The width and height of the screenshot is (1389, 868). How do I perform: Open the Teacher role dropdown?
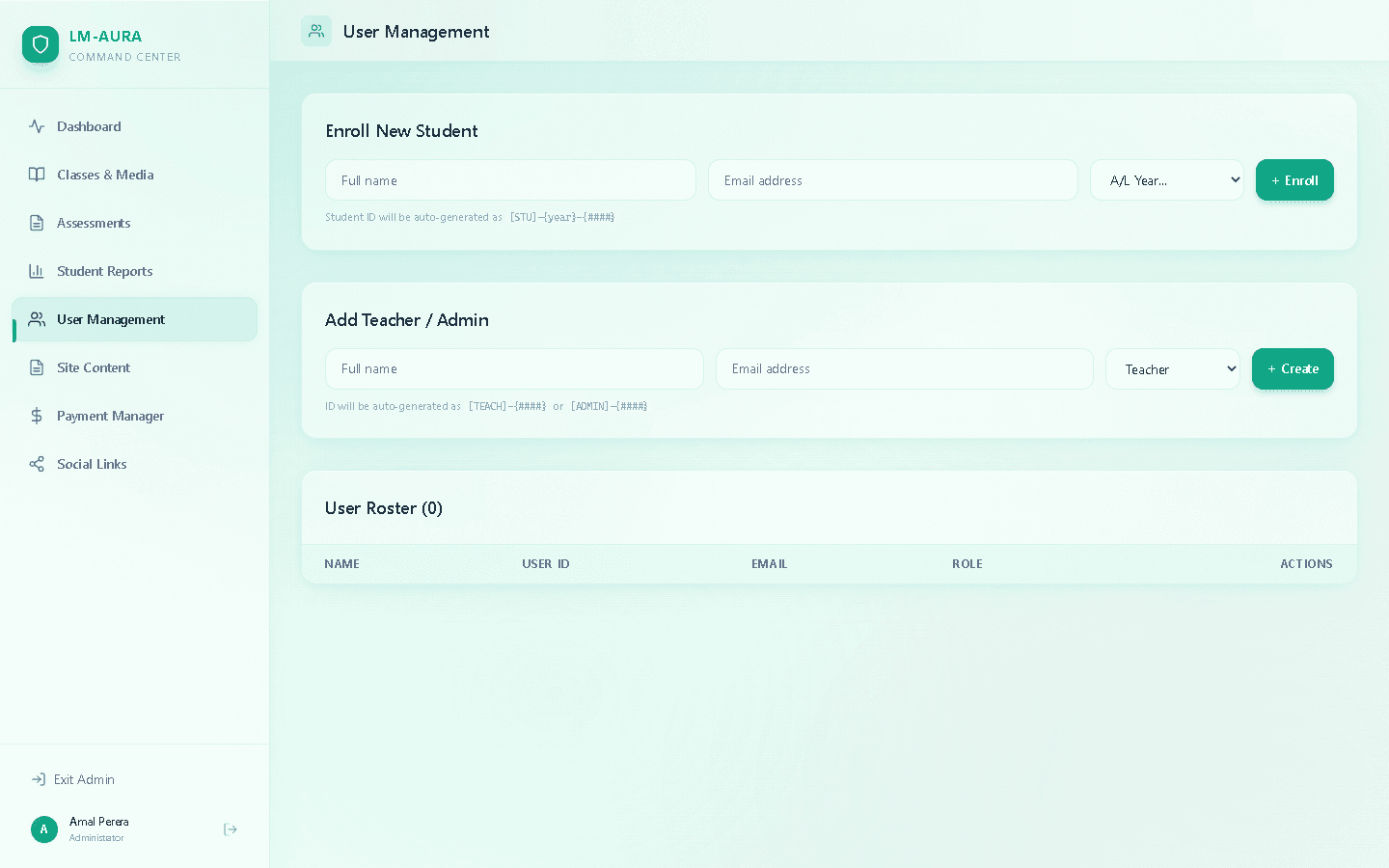(1173, 369)
